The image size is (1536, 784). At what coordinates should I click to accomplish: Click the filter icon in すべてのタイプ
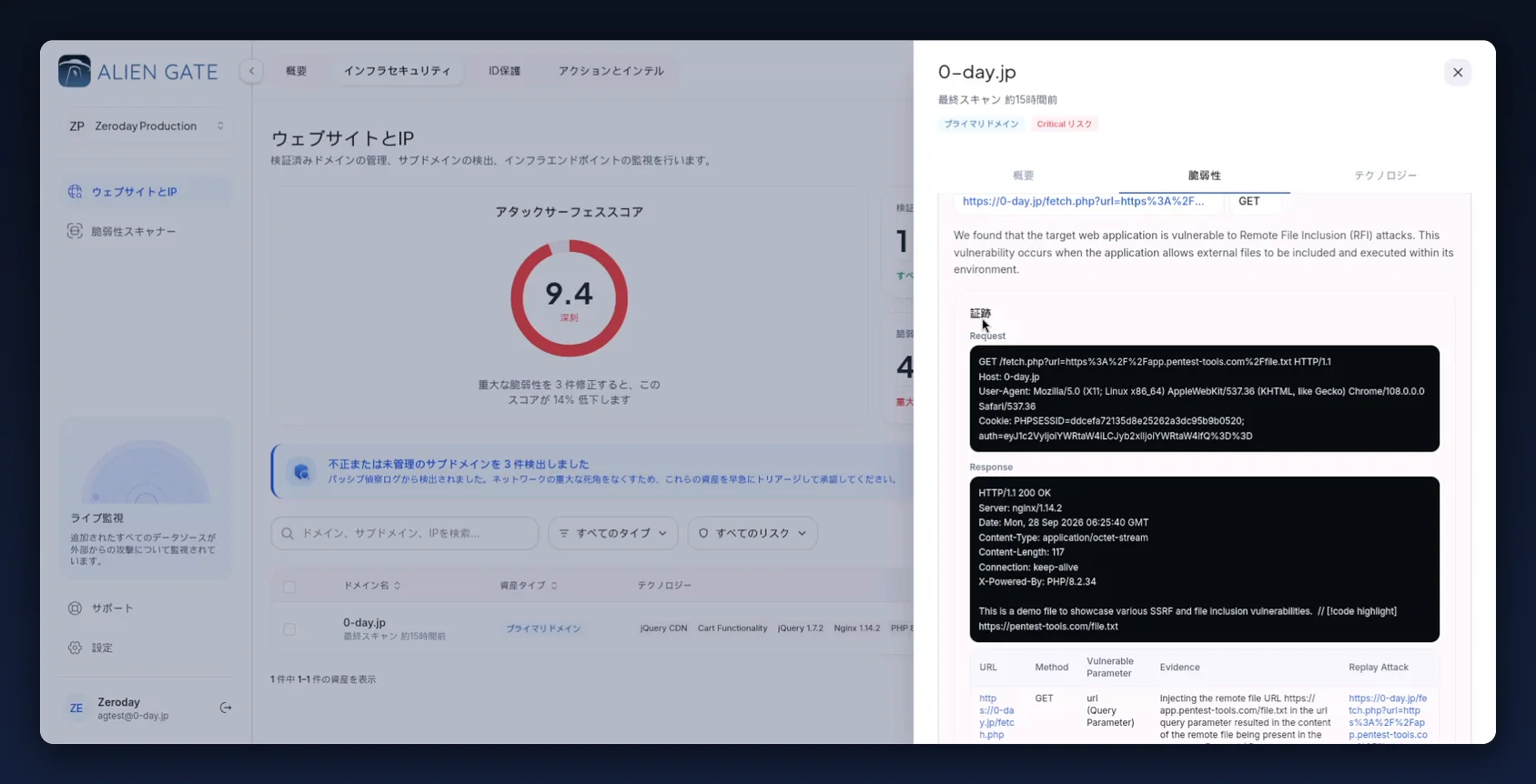coord(564,533)
